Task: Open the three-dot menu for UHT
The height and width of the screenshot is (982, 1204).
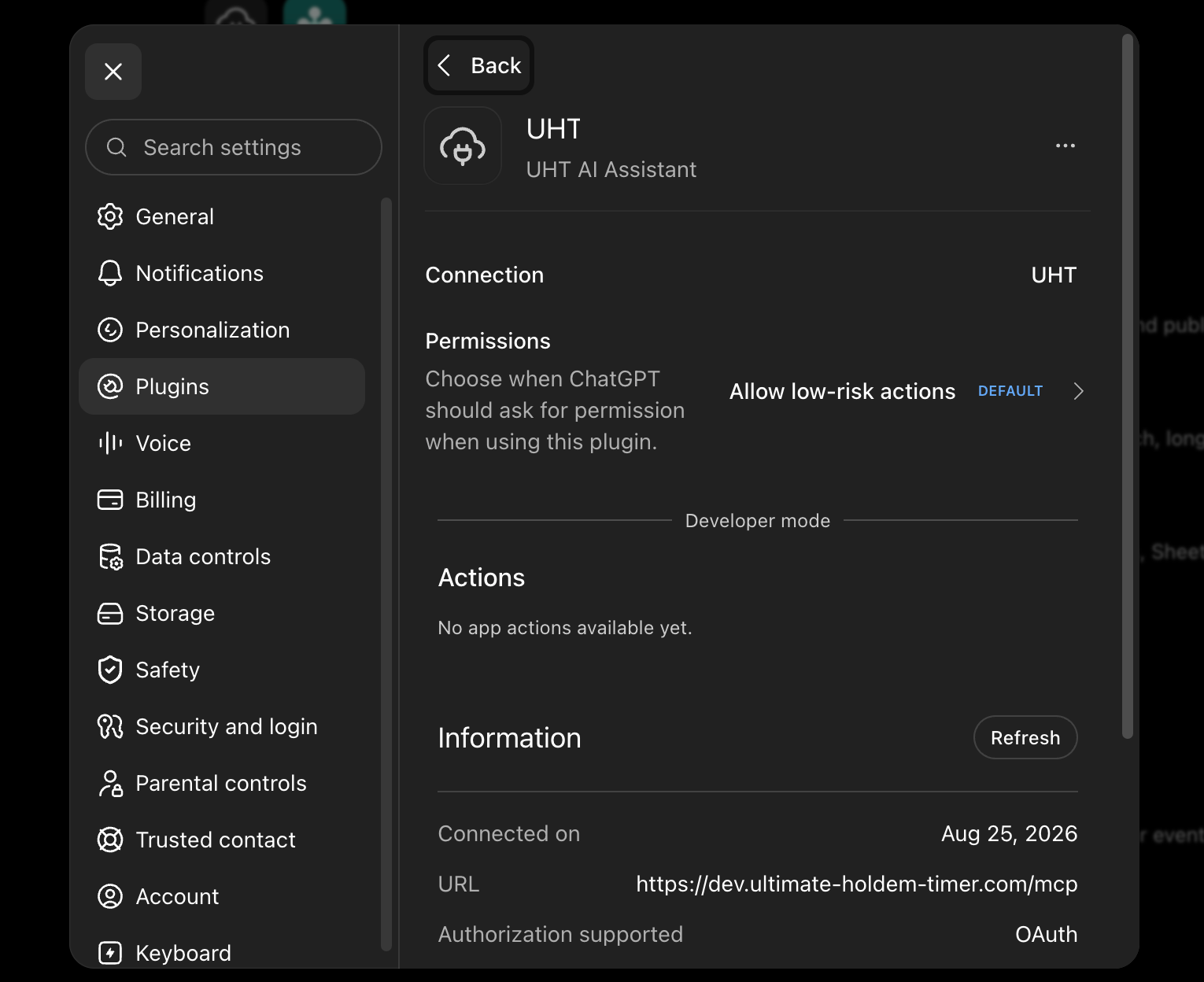Action: click(x=1066, y=146)
